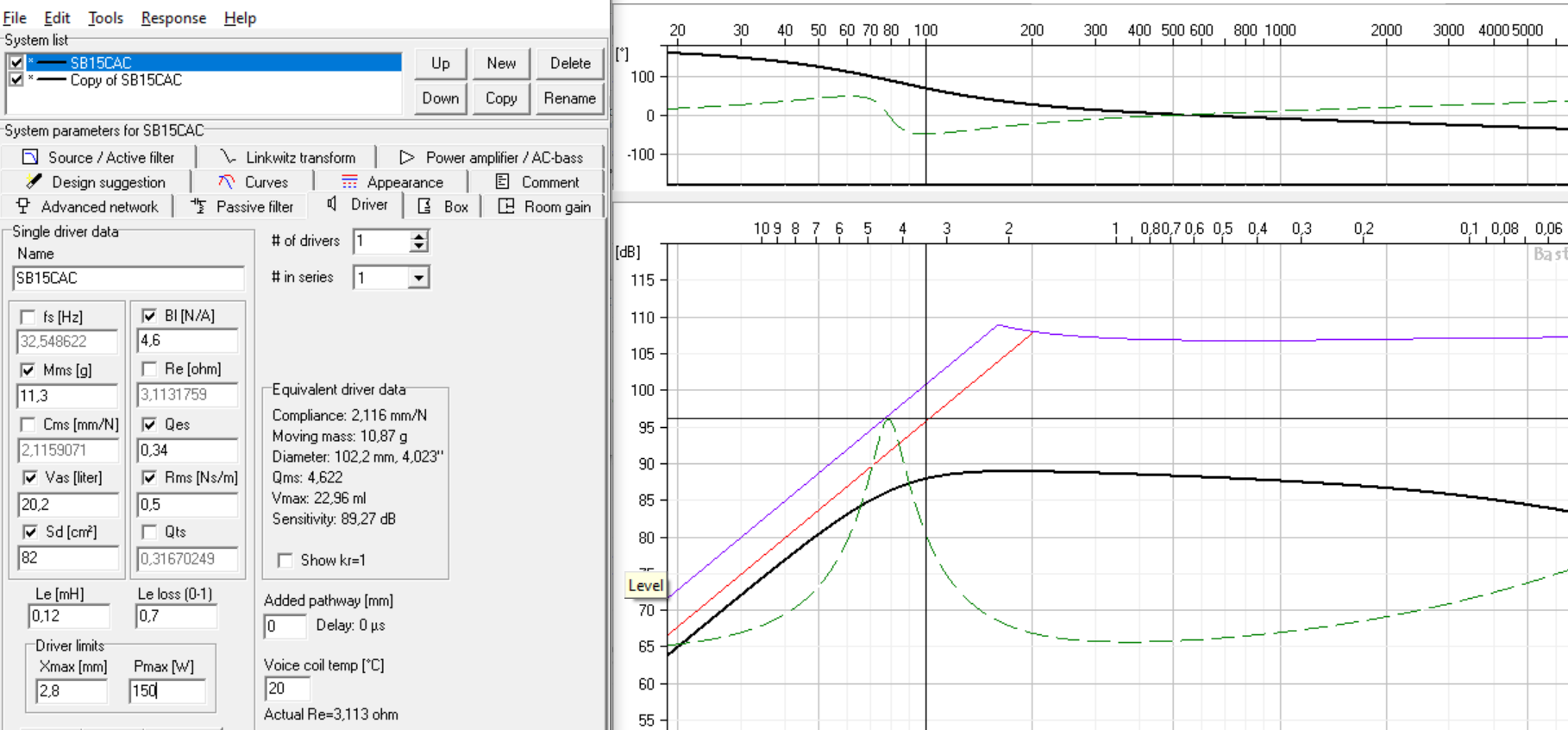Open the Source / Active filter tab

click(x=99, y=157)
